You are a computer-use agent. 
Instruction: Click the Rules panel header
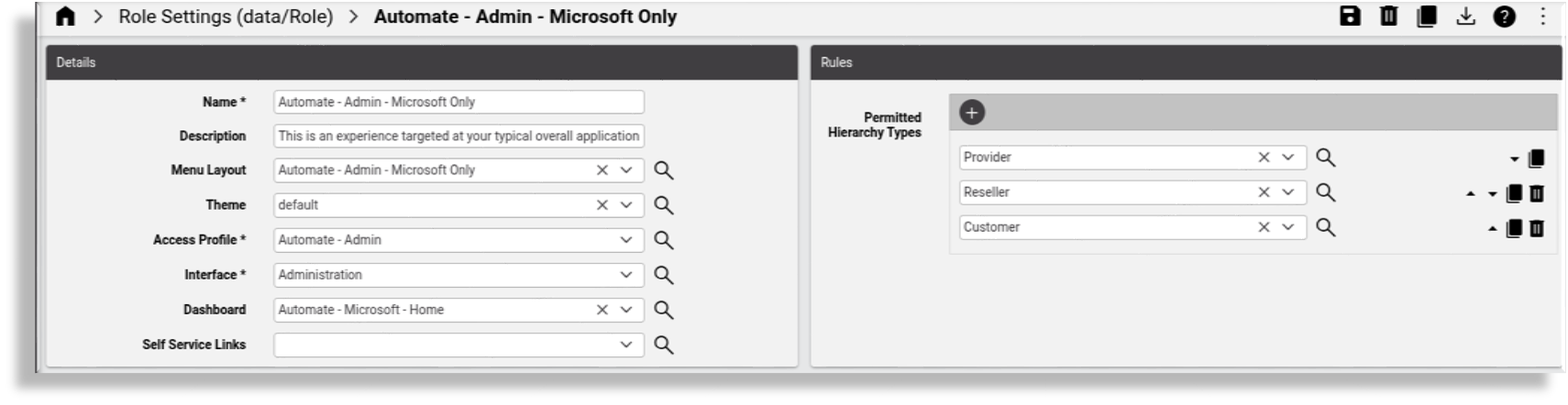1186,62
